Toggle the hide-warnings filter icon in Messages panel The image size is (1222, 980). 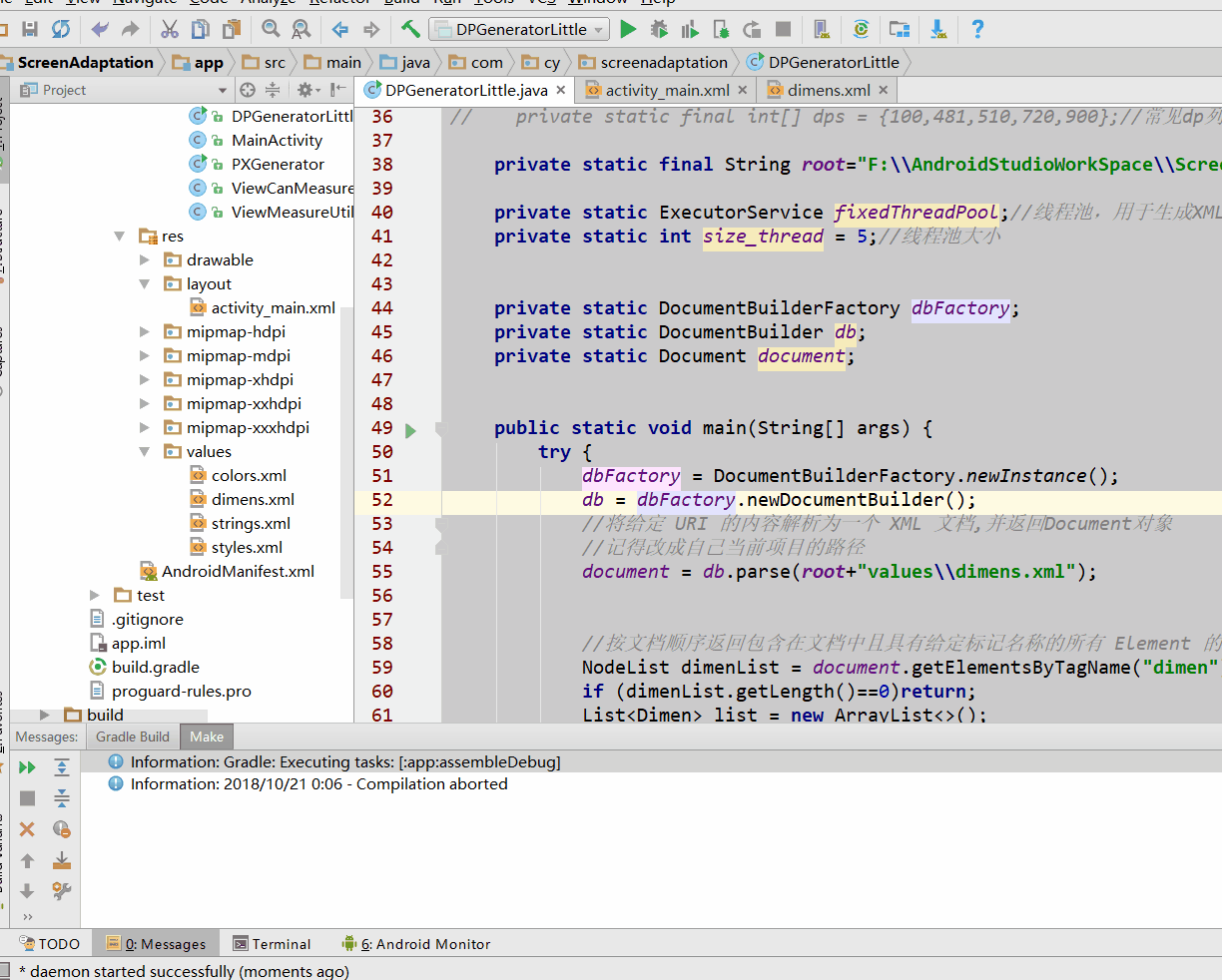(x=61, y=829)
